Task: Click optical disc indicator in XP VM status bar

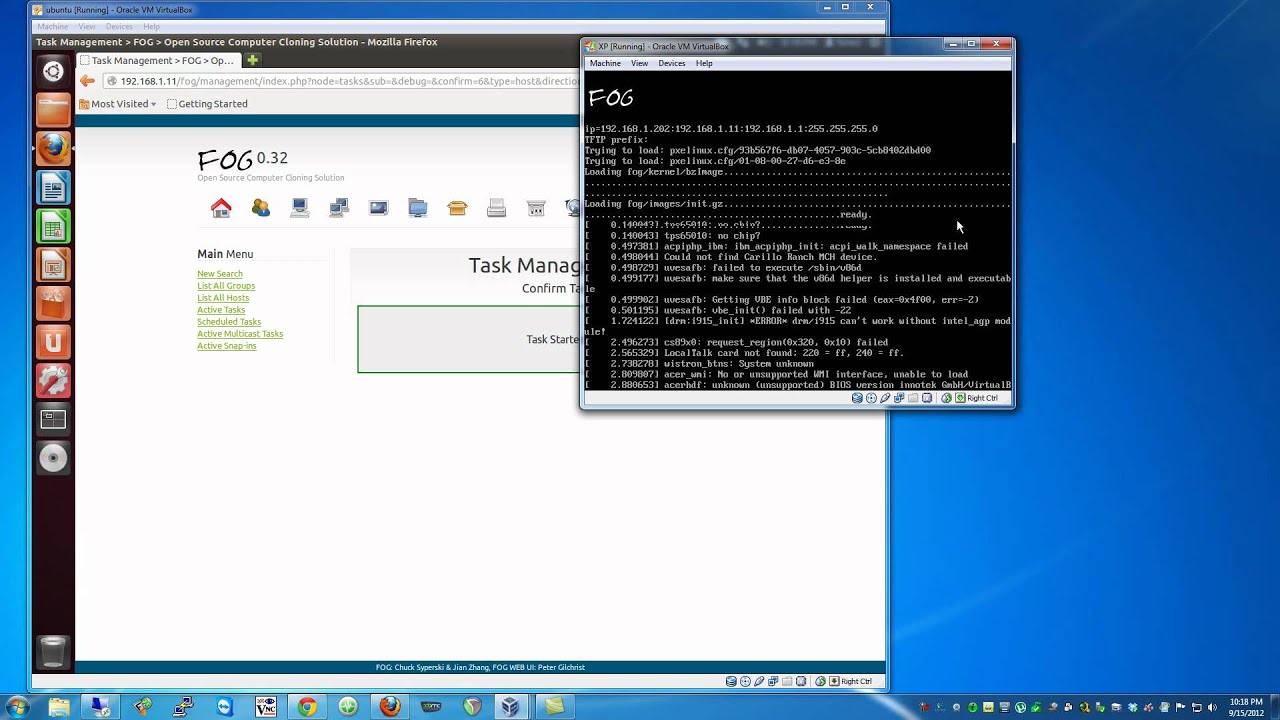Action: pos(871,398)
